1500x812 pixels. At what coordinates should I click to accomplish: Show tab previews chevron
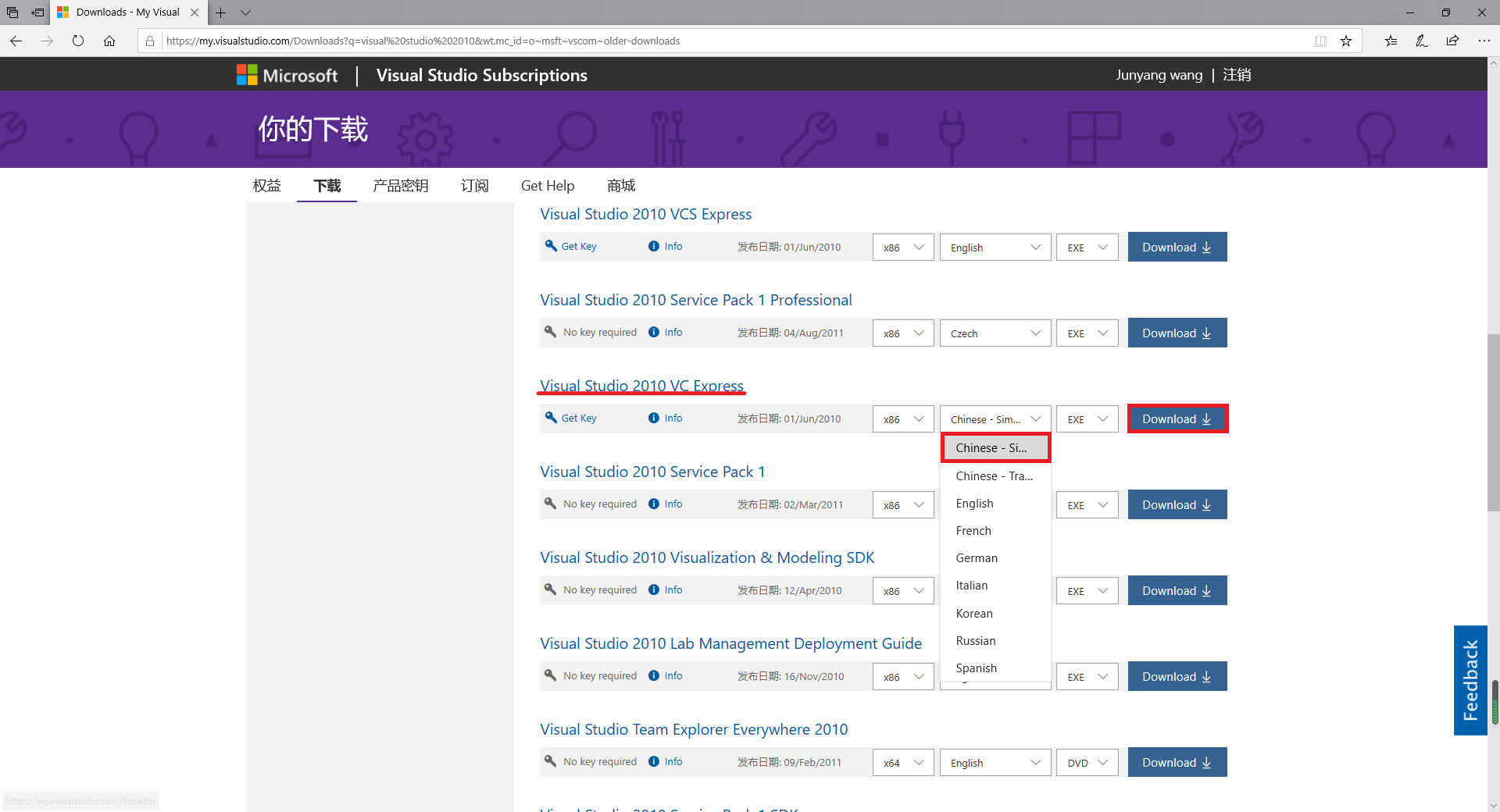click(x=245, y=12)
